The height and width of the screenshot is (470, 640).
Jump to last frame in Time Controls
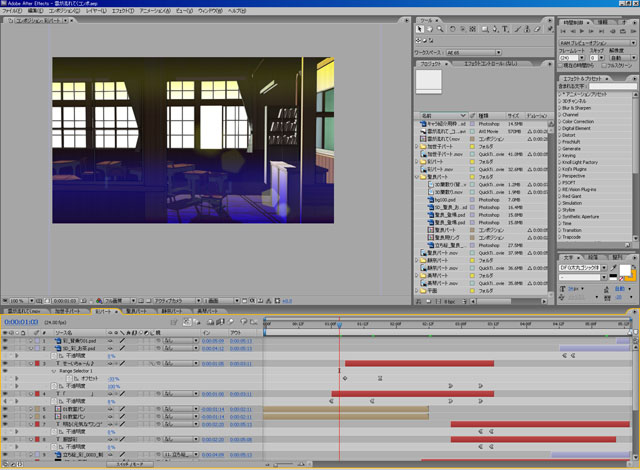click(x=601, y=31)
